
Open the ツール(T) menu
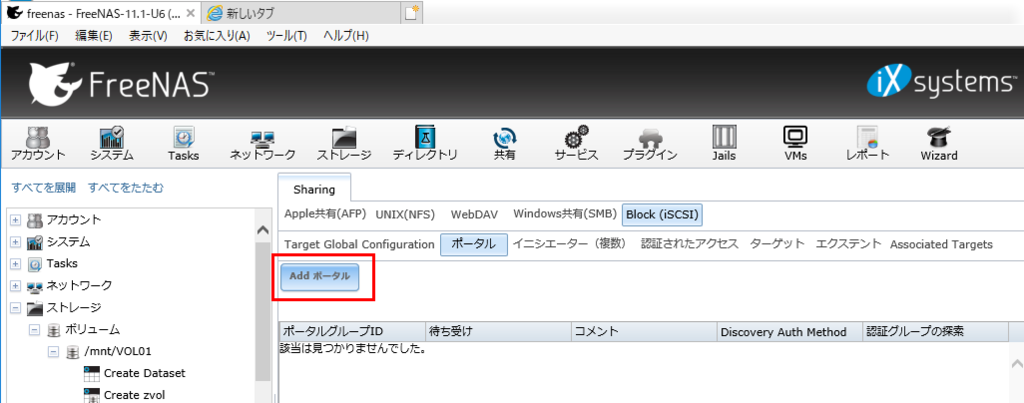(287, 36)
